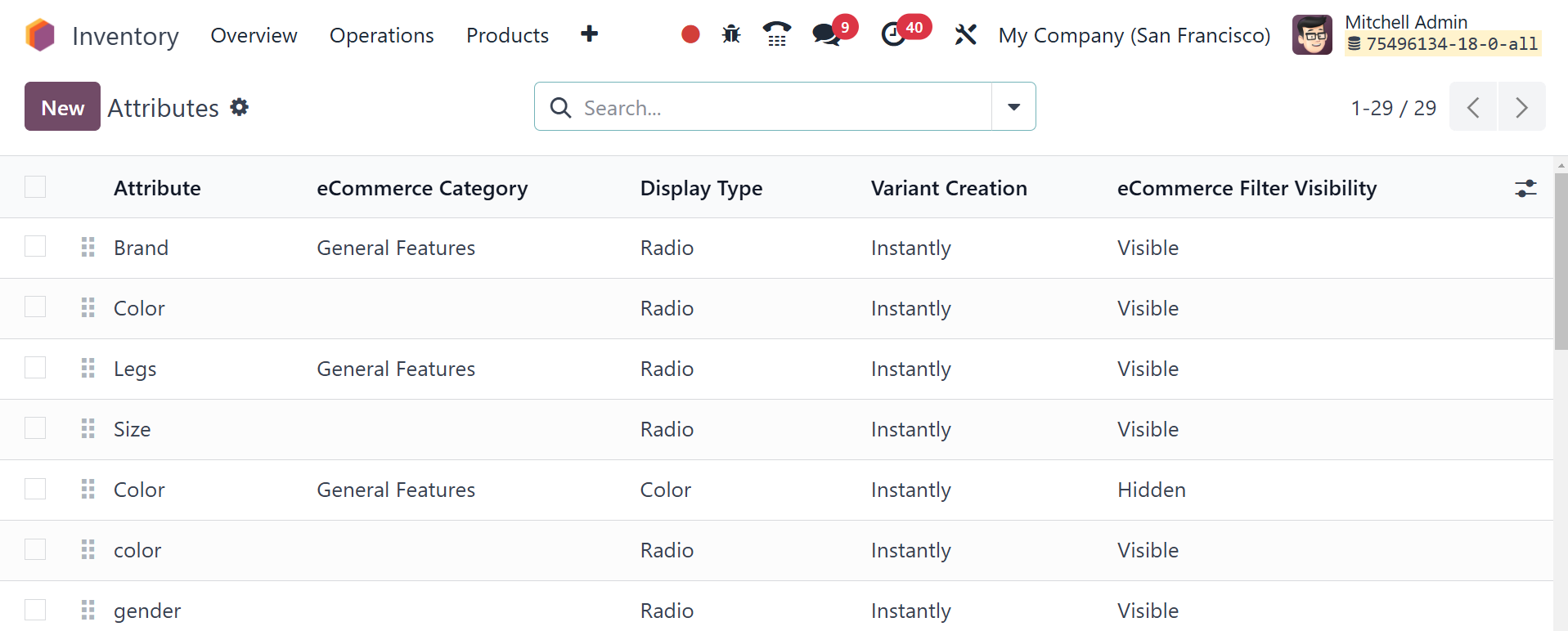Image resolution: width=1568 pixels, height=631 pixels.
Task: Click the New button
Action: [x=62, y=106]
